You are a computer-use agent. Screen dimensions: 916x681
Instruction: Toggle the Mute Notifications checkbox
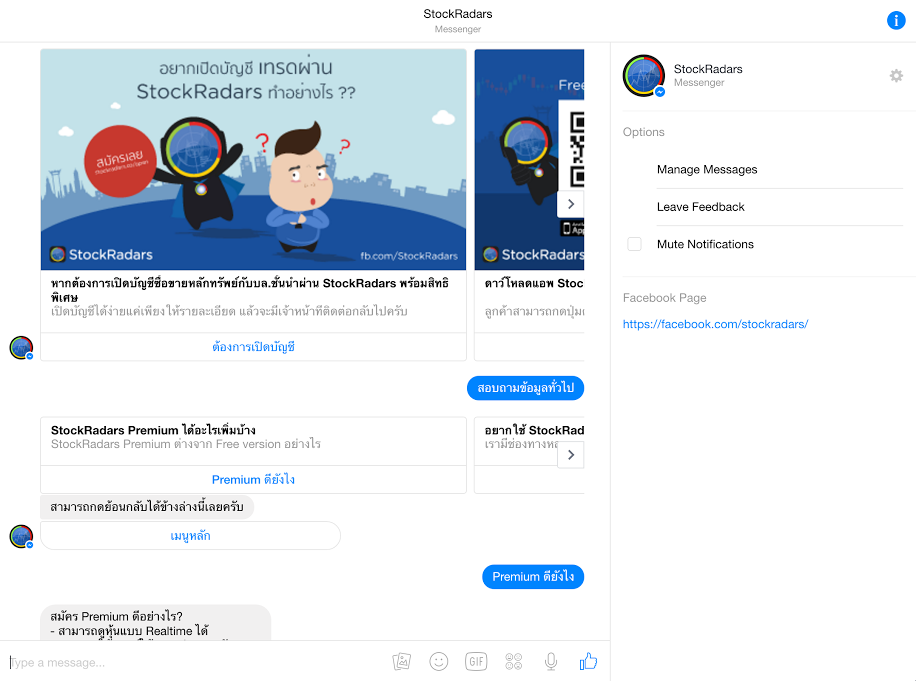[634, 244]
